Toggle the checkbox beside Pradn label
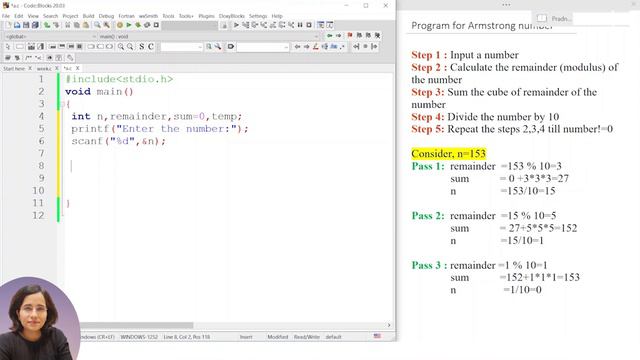 click(542, 18)
